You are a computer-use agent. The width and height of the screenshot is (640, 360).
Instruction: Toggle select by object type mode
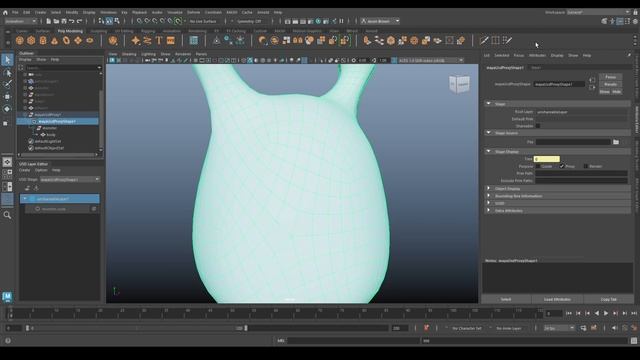[x=109, y=21]
